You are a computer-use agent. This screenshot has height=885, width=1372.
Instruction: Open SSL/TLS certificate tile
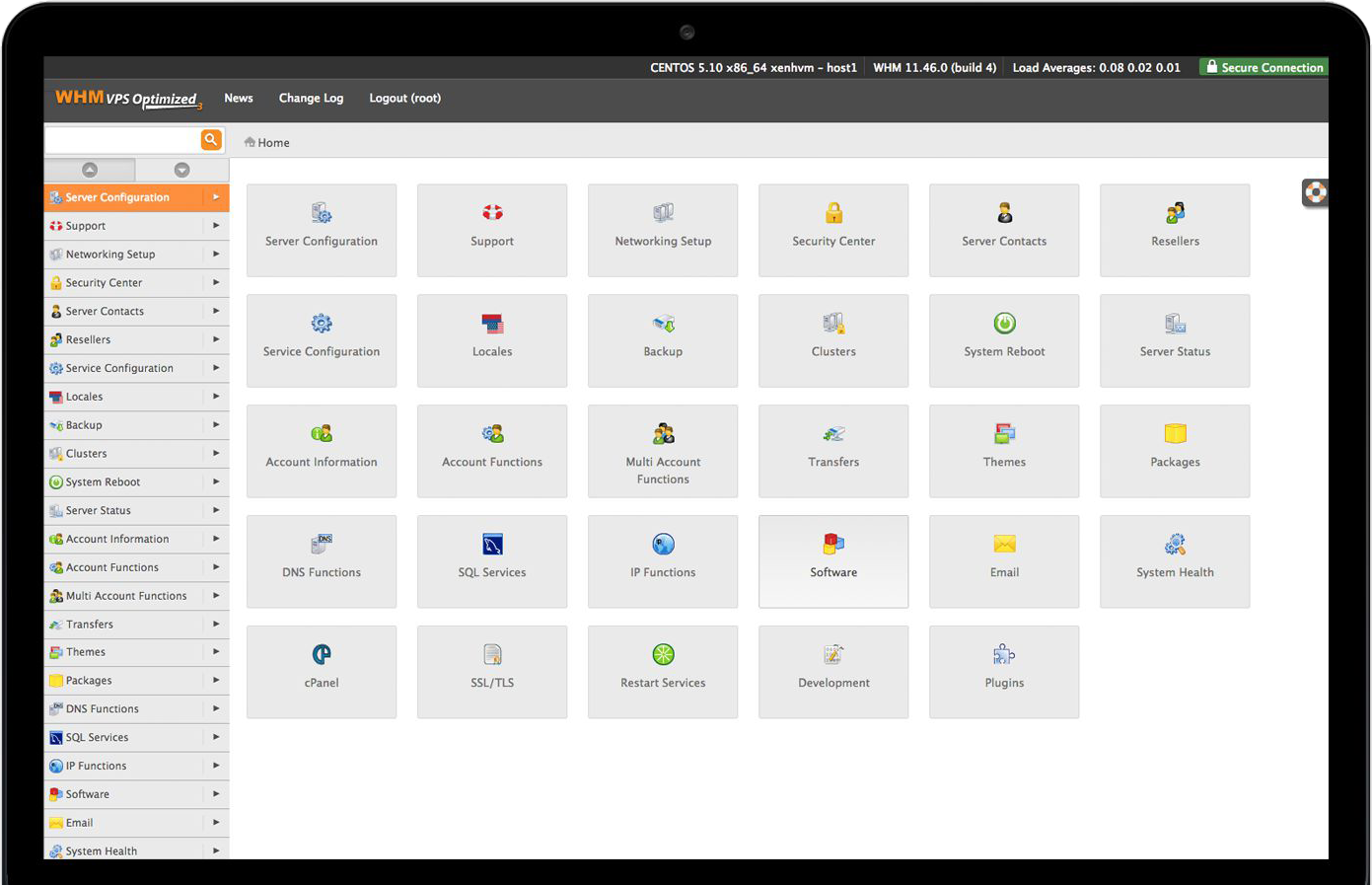pyautogui.click(x=492, y=672)
